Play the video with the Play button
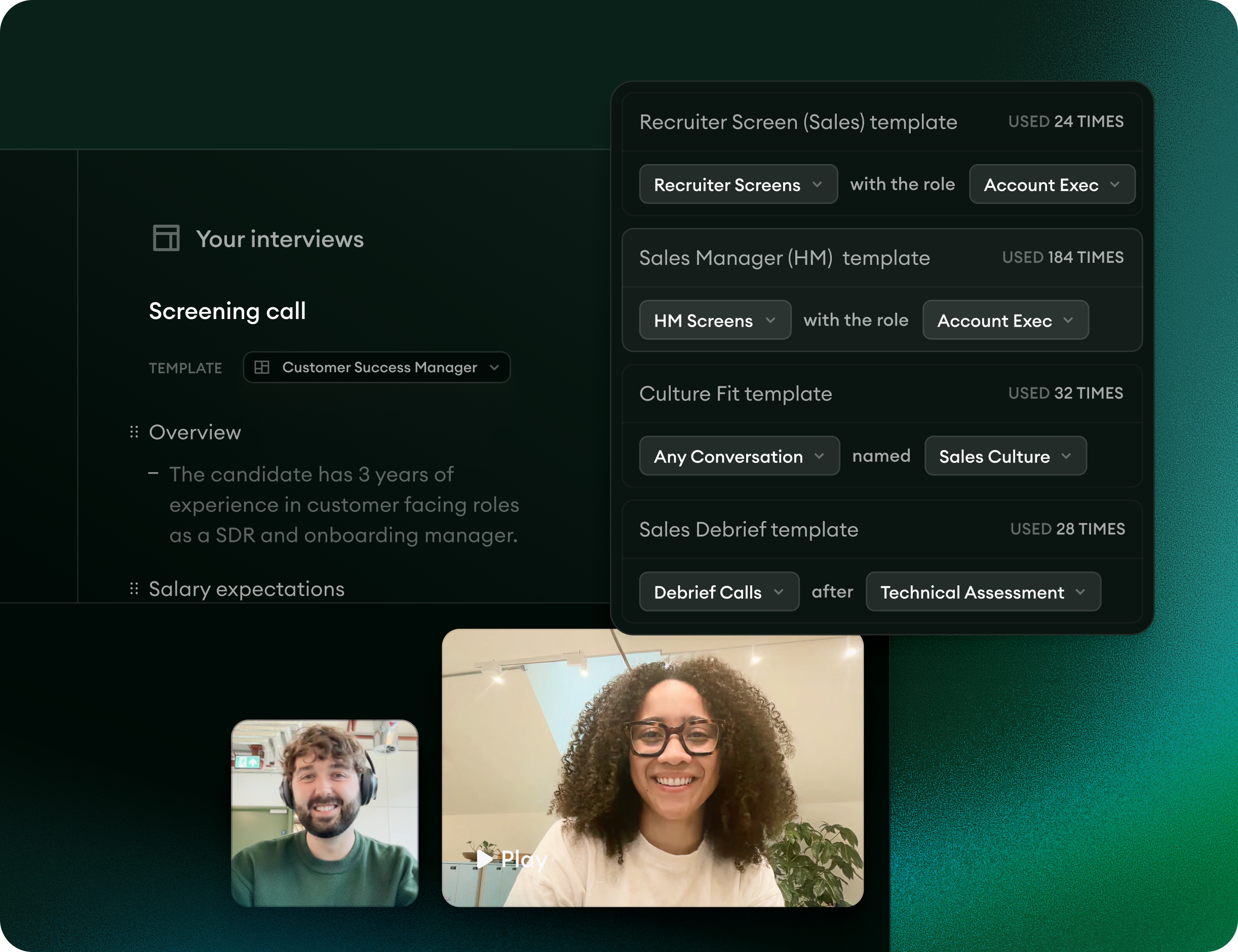 tap(511, 859)
